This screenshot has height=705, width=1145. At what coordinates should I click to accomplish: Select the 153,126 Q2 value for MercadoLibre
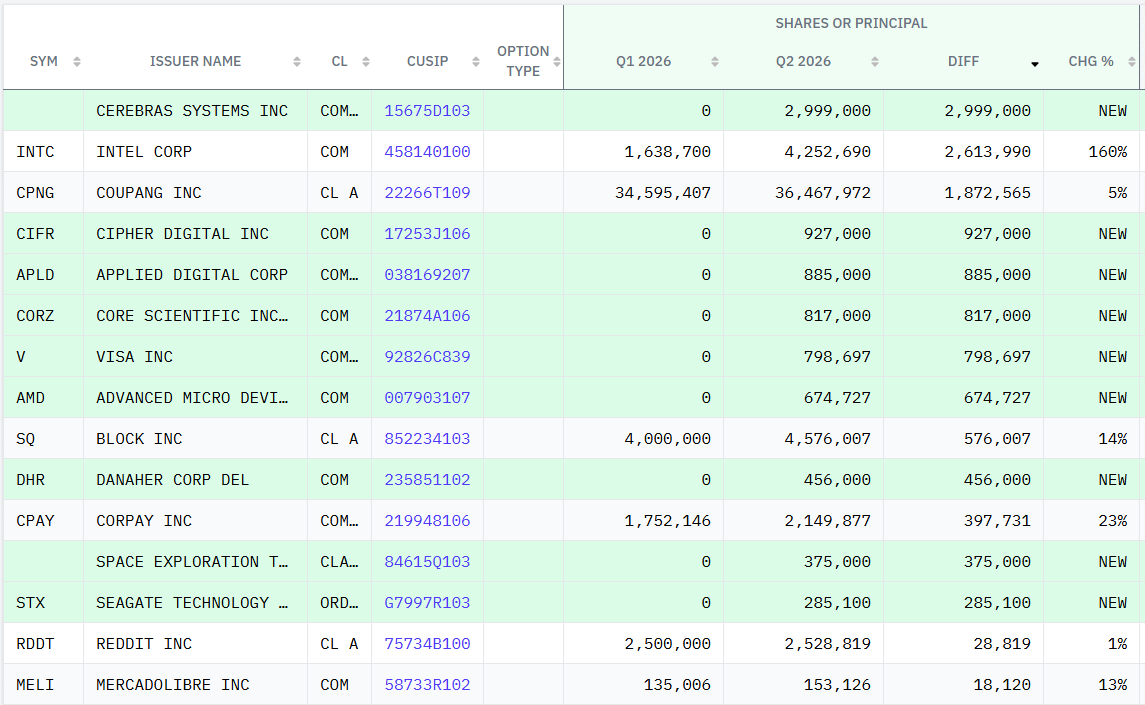[x=837, y=685]
